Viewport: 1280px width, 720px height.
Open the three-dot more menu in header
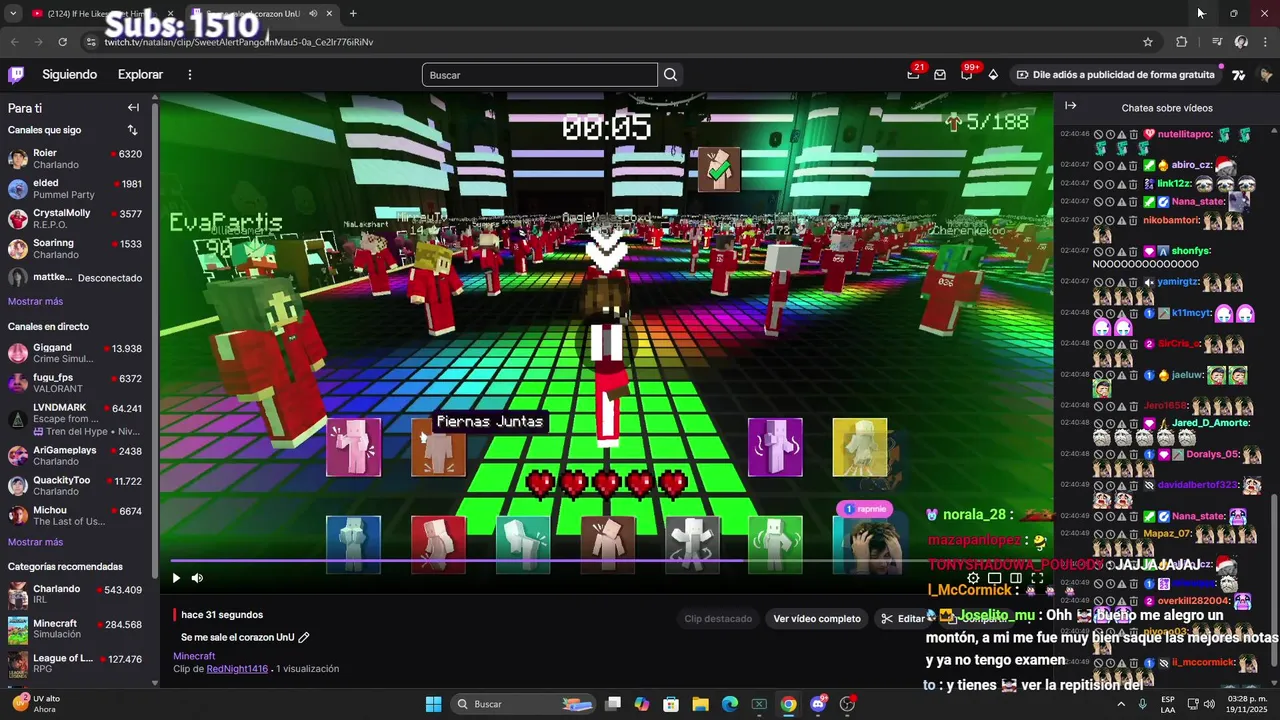pyautogui.click(x=190, y=75)
